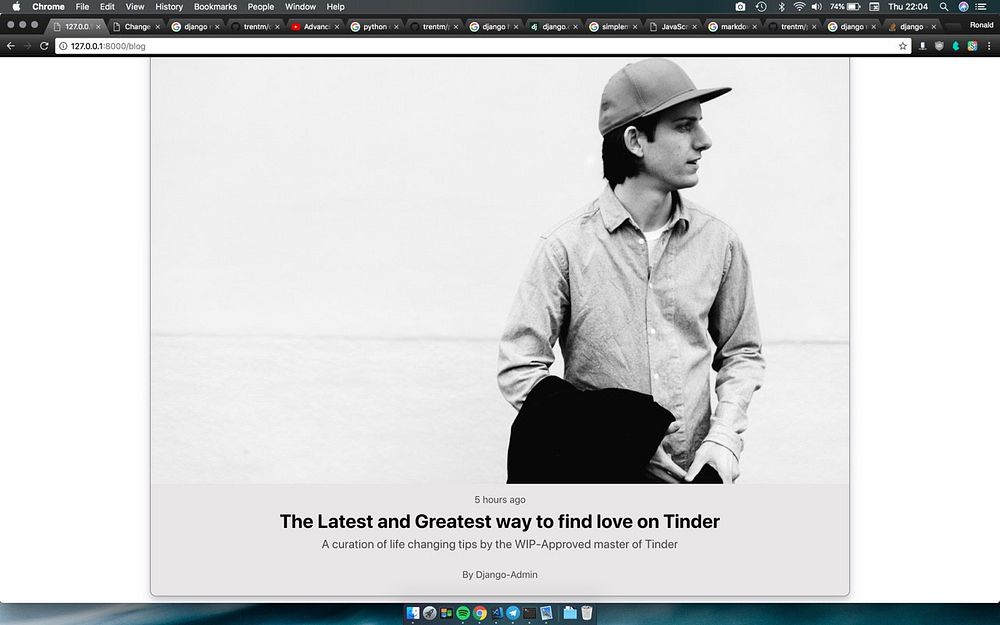
Task: Open the Bookmarks menu
Action: [x=216, y=6]
